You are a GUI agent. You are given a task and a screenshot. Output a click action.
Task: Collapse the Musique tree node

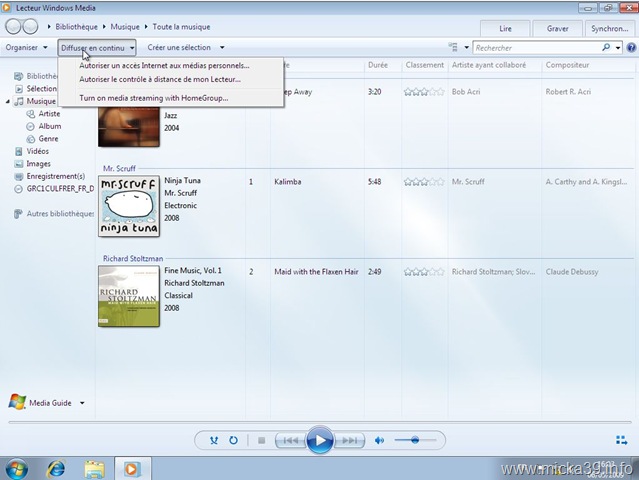pos(8,101)
